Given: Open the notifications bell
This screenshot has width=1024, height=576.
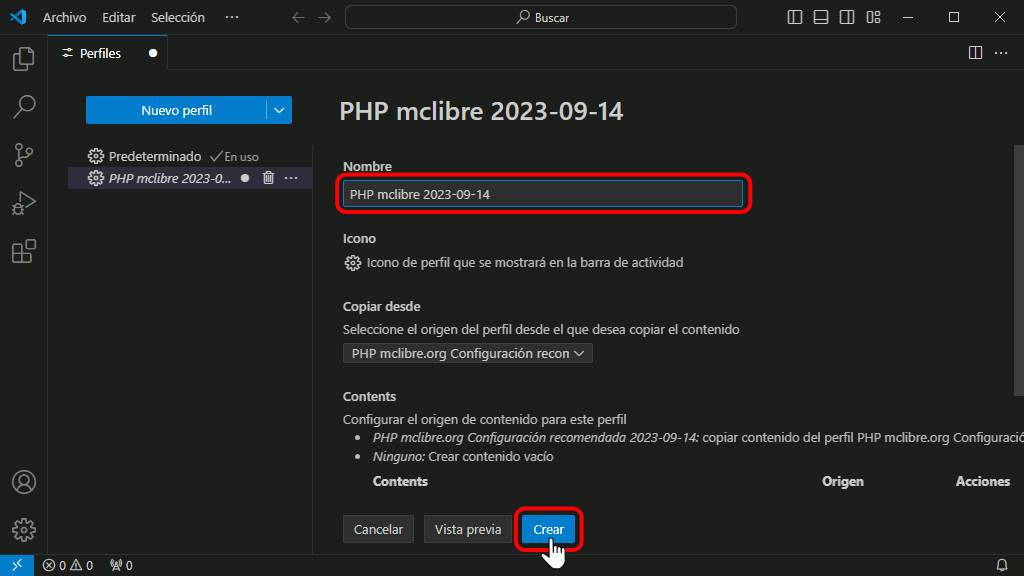Looking at the screenshot, I should pyautogui.click(x=1002, y=565).
